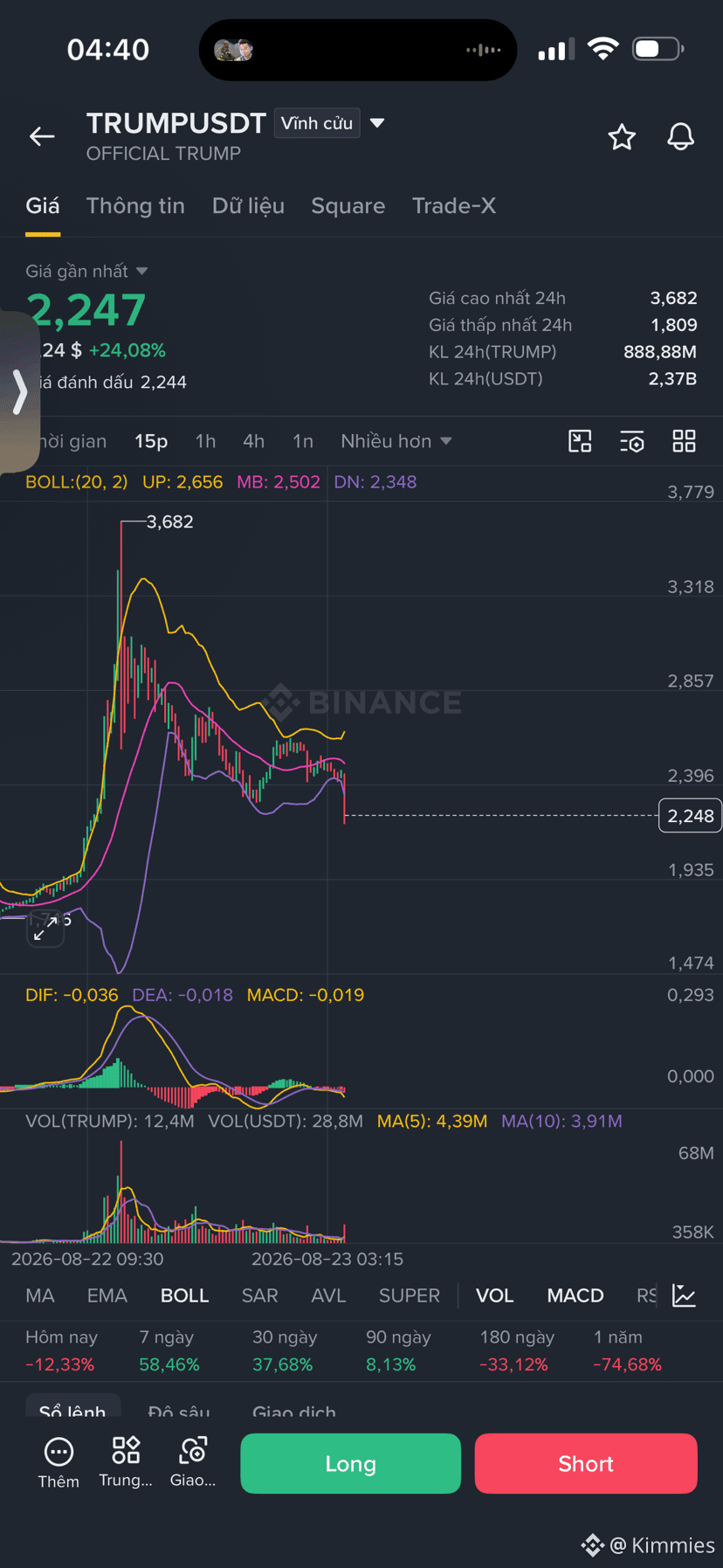Open the Trung... center icon

(x=126, y=1462)
